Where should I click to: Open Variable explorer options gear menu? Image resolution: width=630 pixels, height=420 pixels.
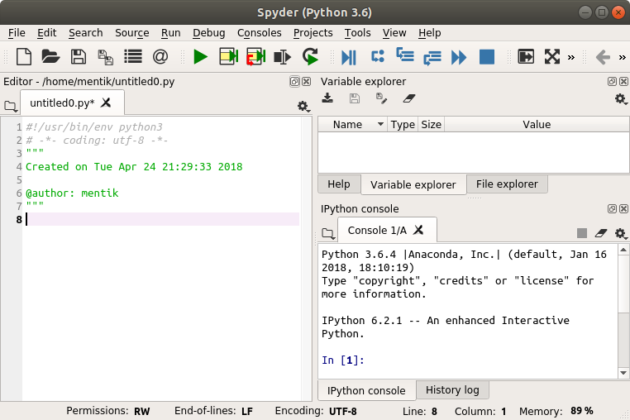pyautogui.click(x=620, y=99)
